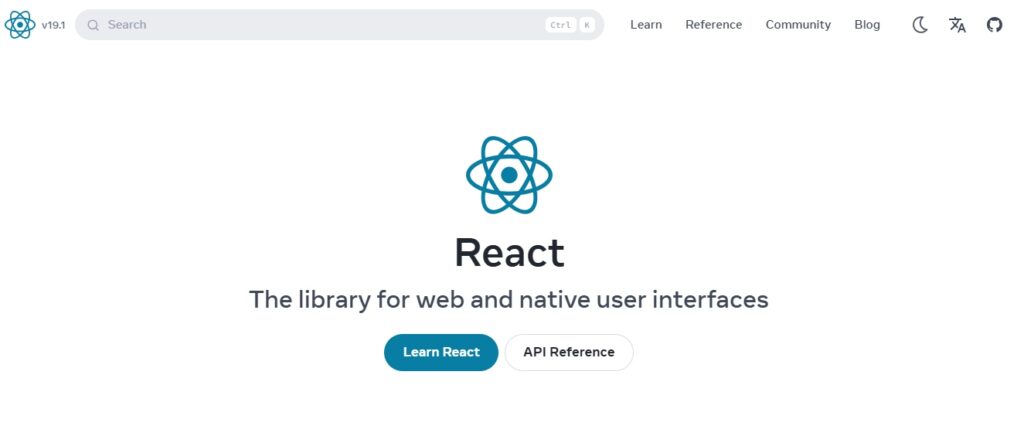The height and width of the screenshot is (426, 1024).
Task: Click the "React" heading text
Action: click(x=509, y=253)
